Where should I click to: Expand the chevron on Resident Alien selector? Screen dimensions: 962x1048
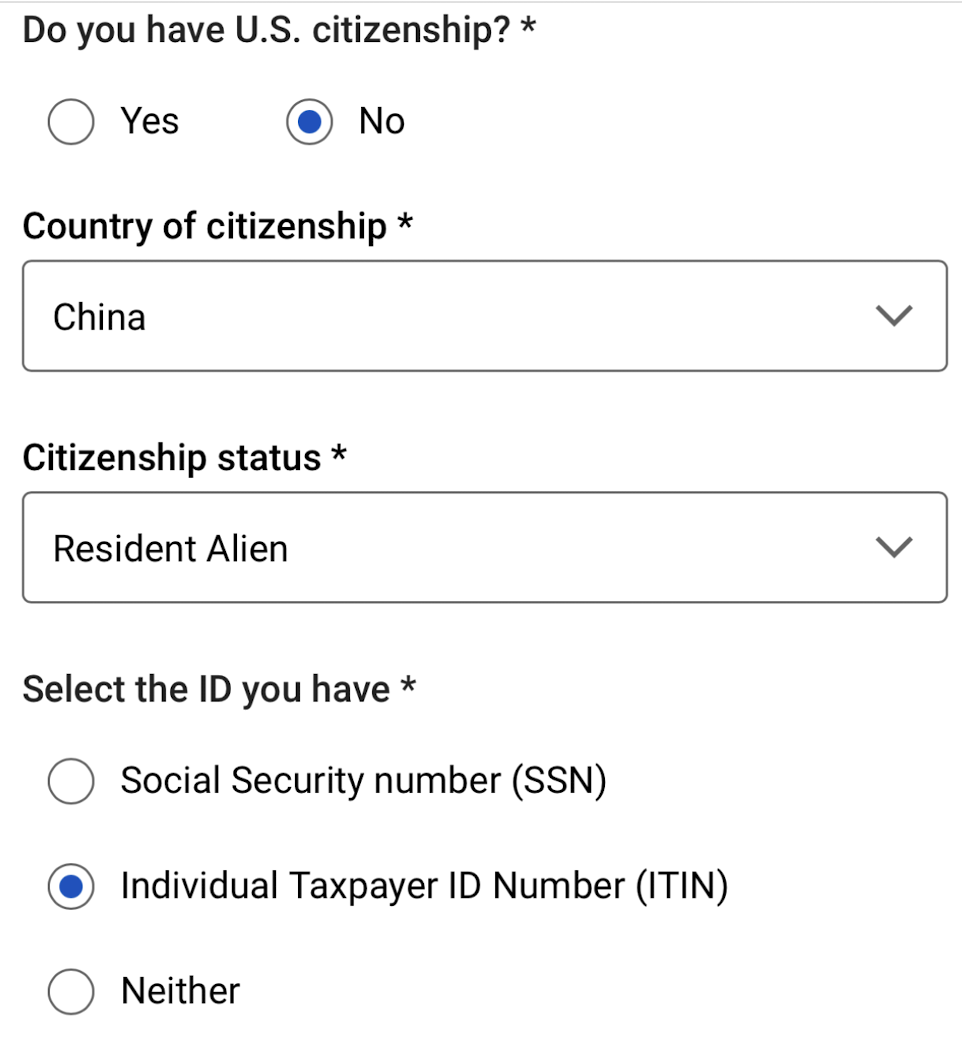coord(893,547)
